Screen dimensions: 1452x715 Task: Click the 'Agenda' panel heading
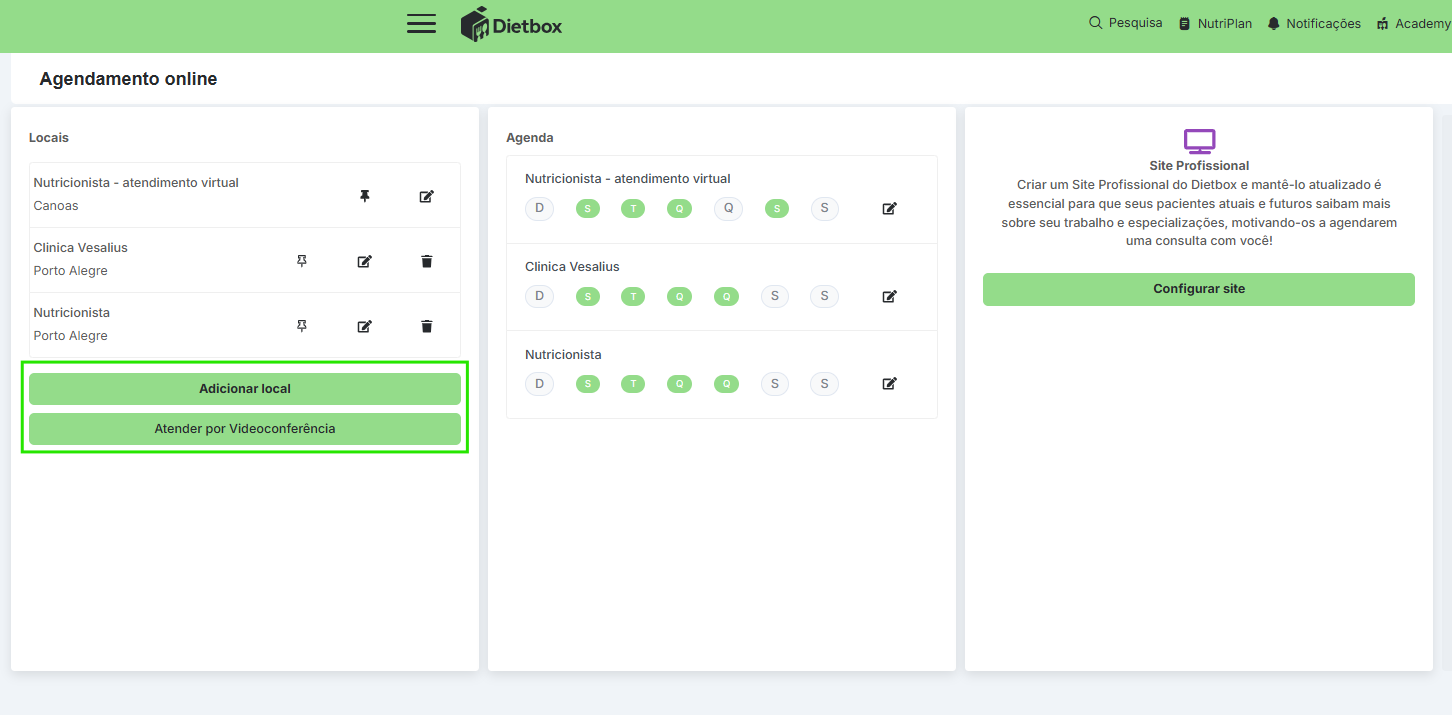tap(530, 138)
